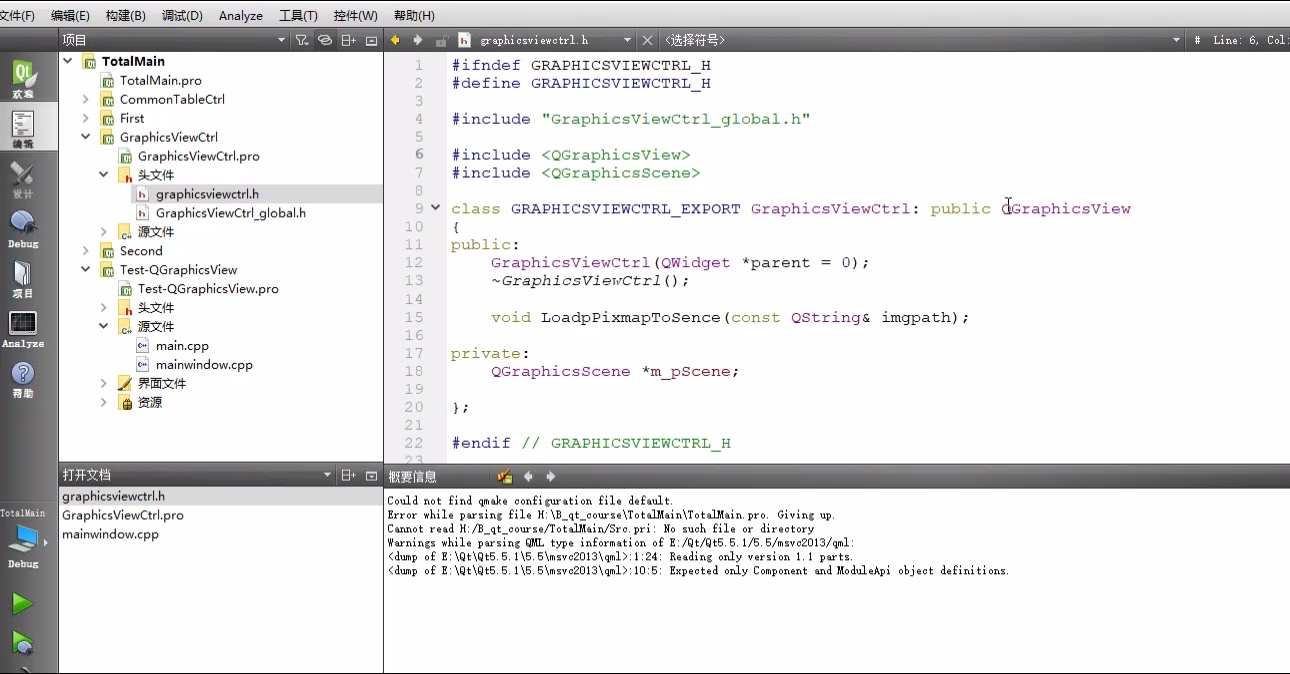This screenshot has width=1290, height=674.
Task: Click the Help mode question-mark icon
Action: (22, 378)
